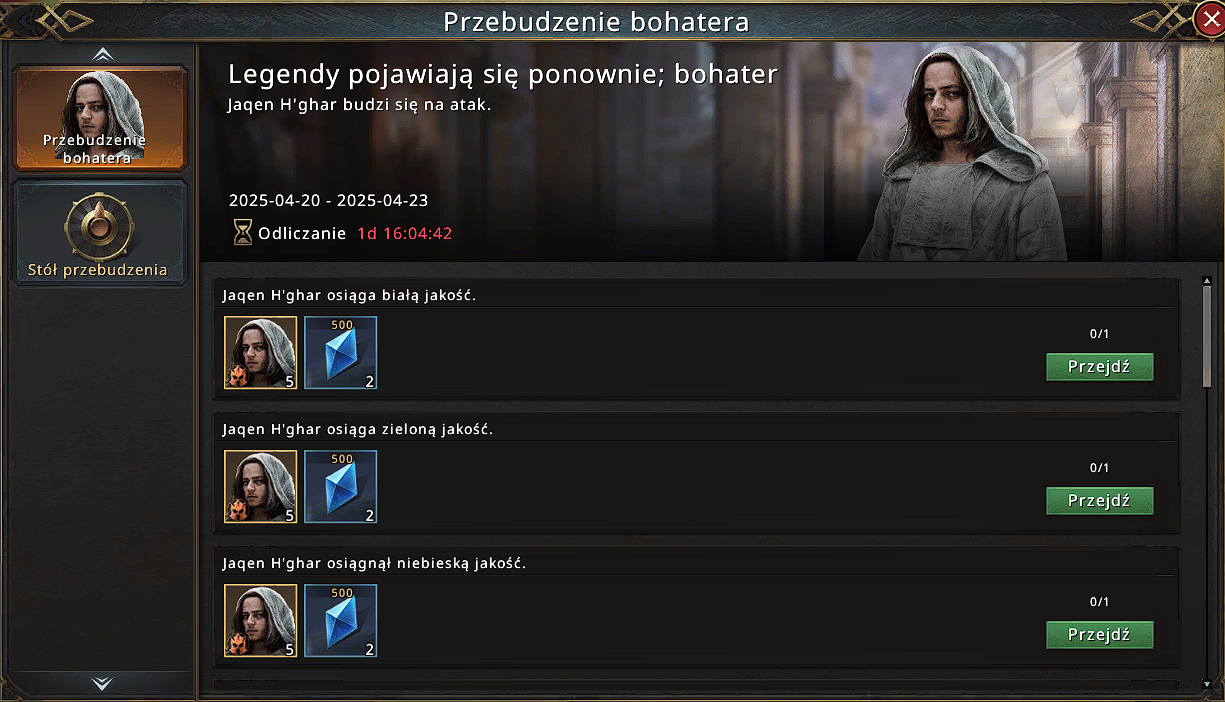
Task: Select the blue crystal reward in the niebieska jakość row
Action: pyautogui.click(x=341, y=620)
